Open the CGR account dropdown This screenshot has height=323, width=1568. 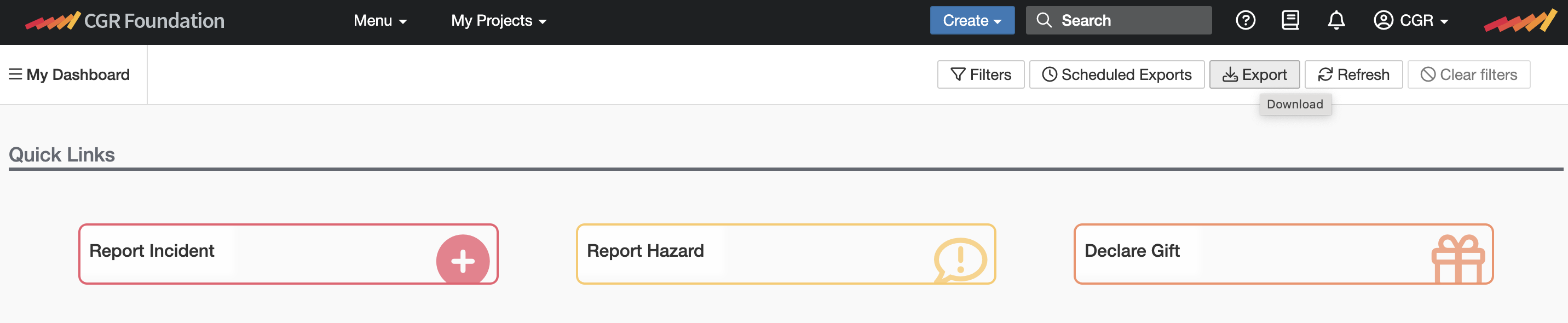tap(1411, 20)
